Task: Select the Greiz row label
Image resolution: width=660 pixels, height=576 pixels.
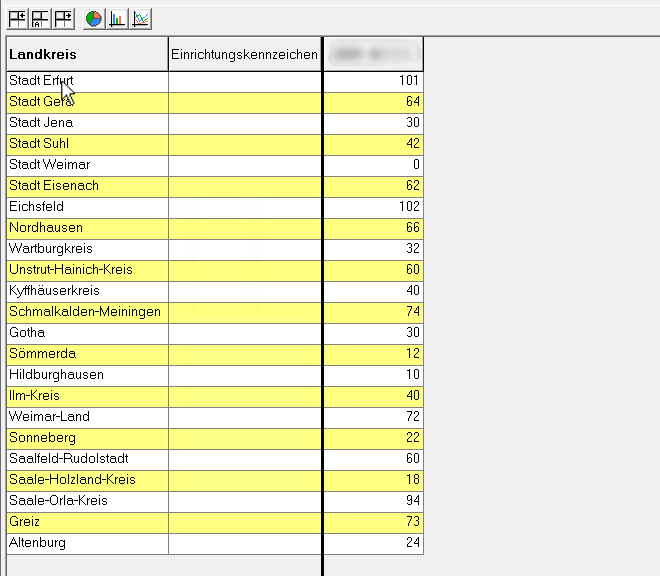Action: (27, 522)
